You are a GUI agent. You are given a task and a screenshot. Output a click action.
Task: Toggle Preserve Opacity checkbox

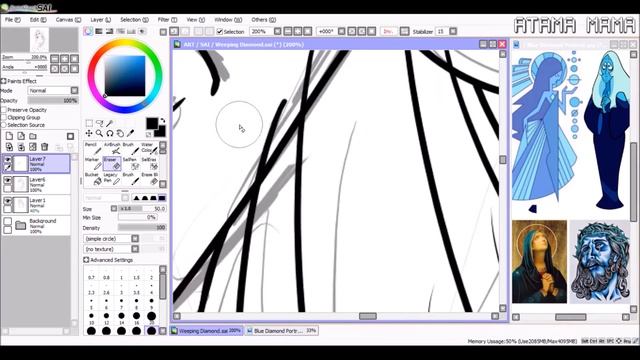pos(4,110)
